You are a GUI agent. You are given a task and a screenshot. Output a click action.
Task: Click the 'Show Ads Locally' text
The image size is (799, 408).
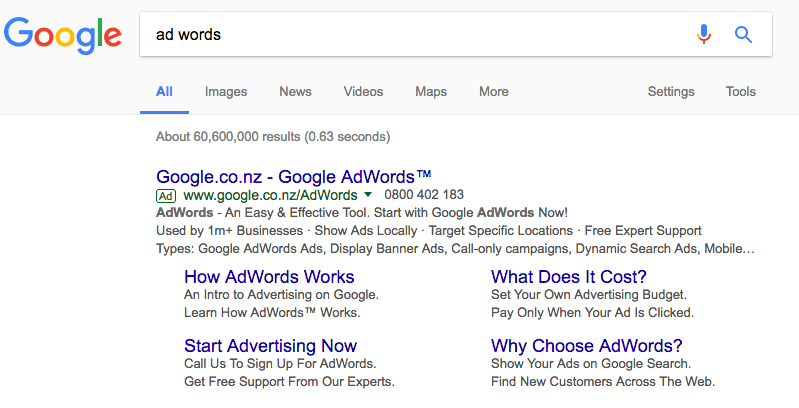click(x=366, y=231)
